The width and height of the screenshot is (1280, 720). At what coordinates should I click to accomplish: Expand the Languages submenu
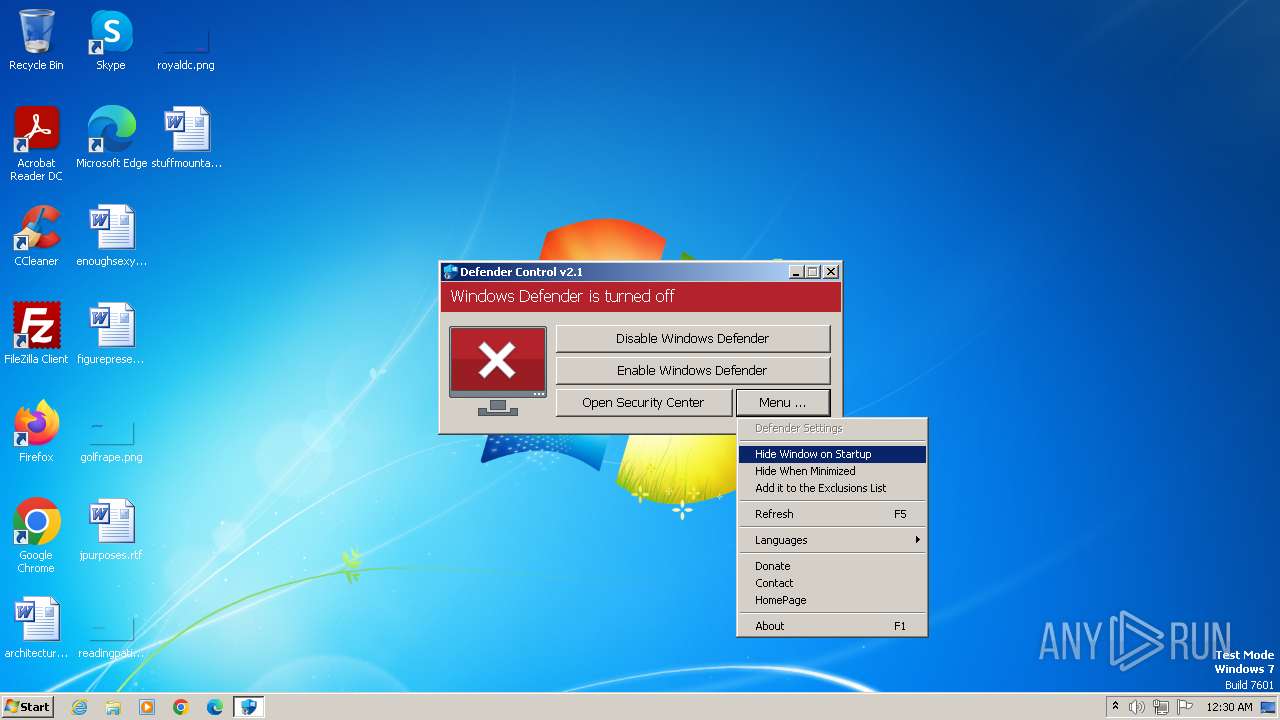coord(832,540)
